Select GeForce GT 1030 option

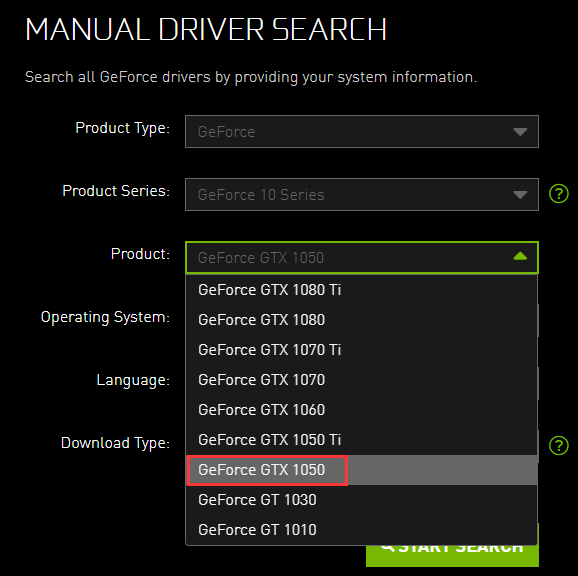pyautogui.click(x=362, y=500)
